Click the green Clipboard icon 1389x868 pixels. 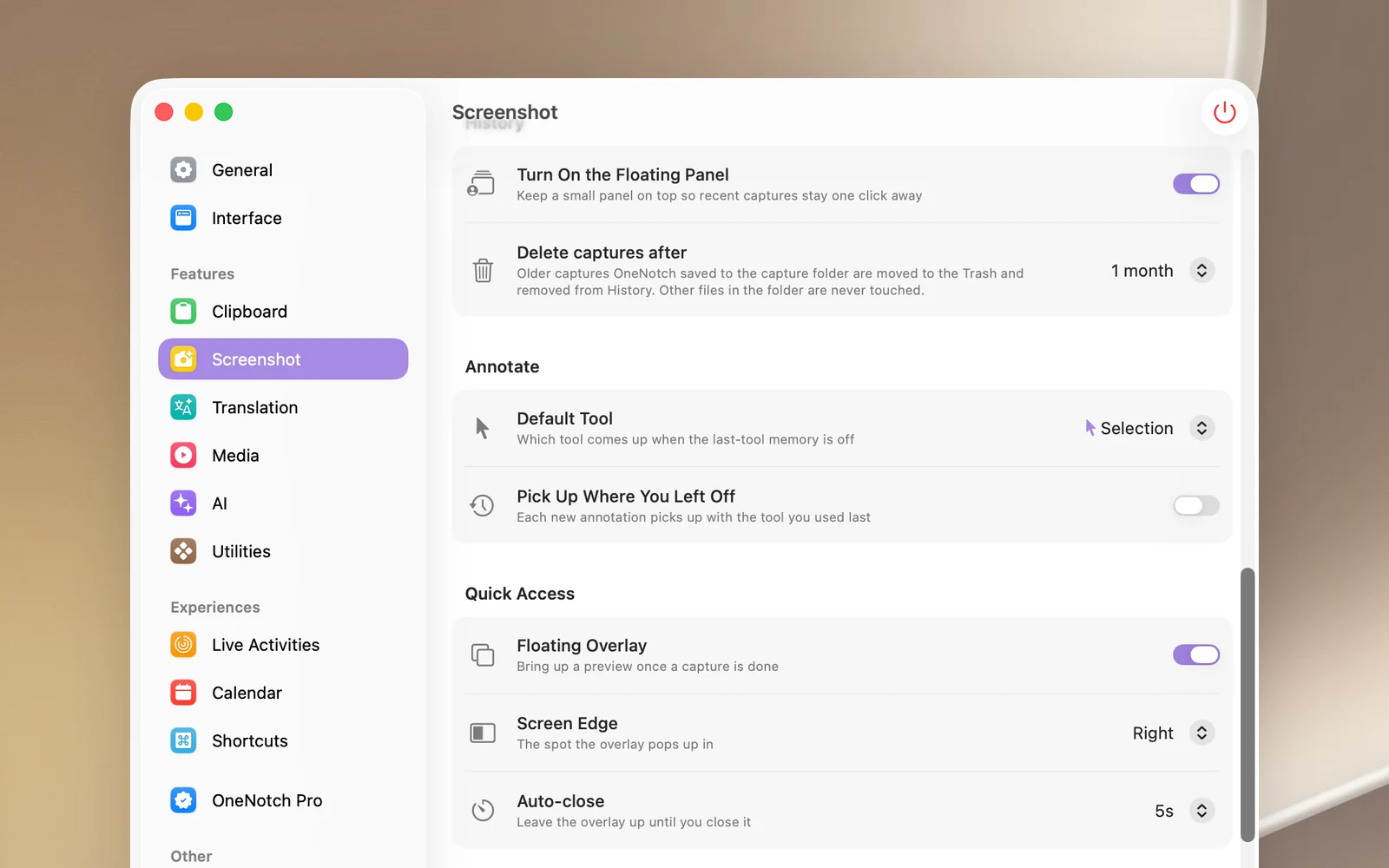point(183,312)
